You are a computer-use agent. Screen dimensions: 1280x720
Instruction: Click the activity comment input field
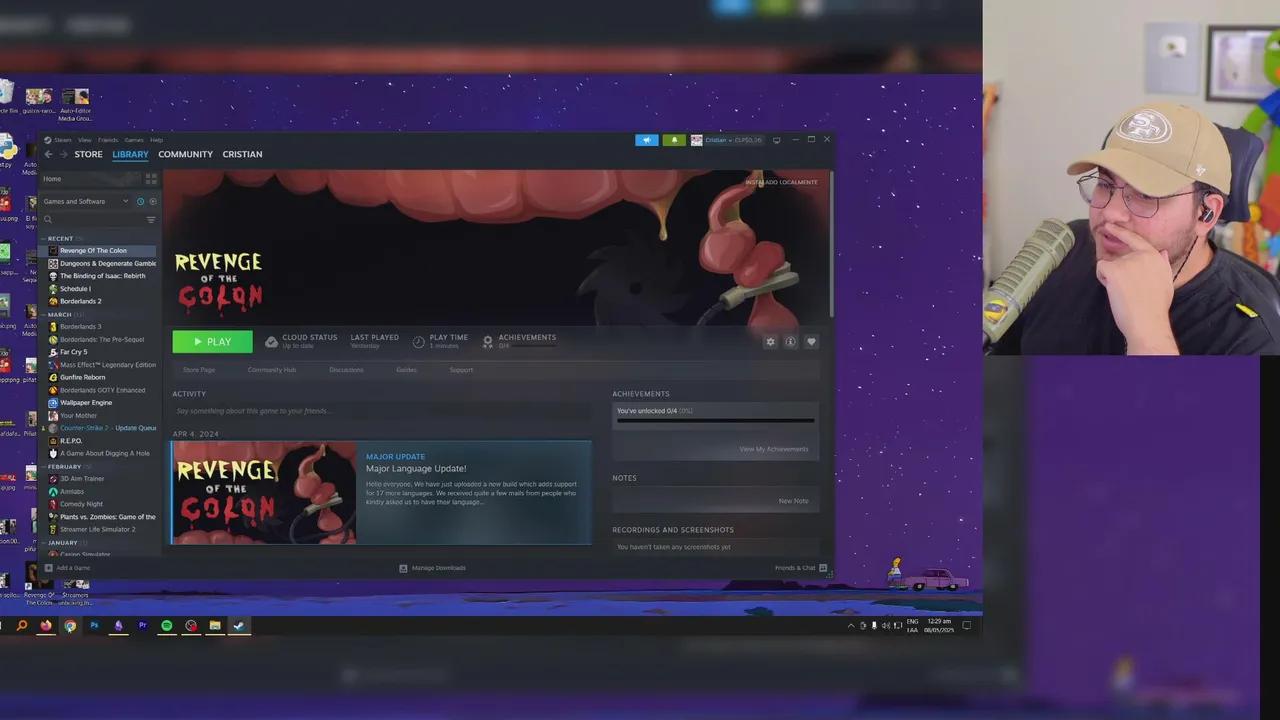(x=380, y=411)
